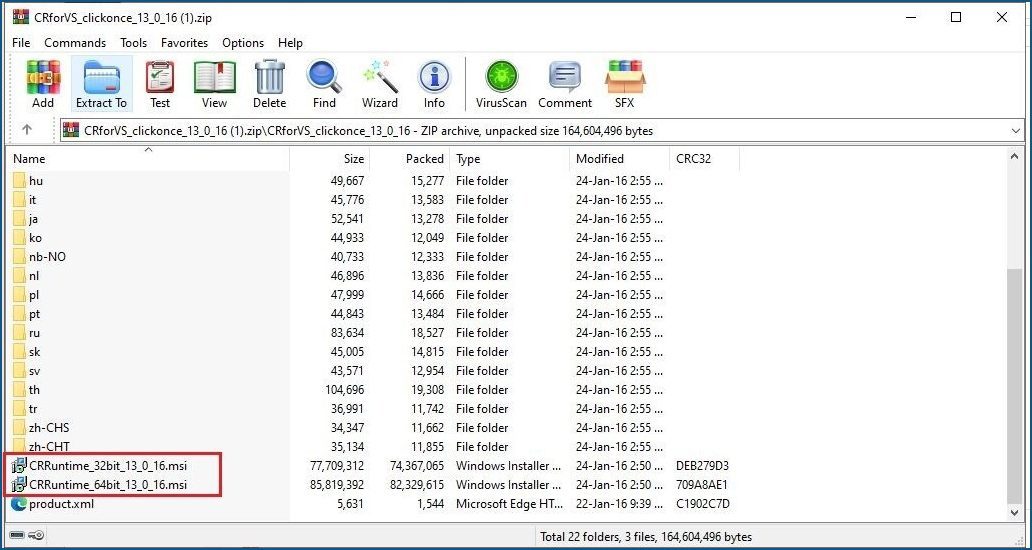
Task: Click the scrollbar up arrow
Action: coord(1016,157)
